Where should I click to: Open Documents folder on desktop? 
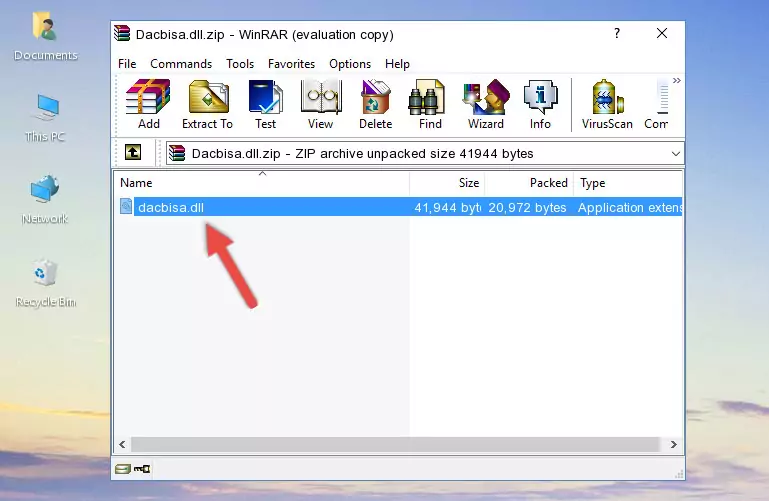(46, 36)
